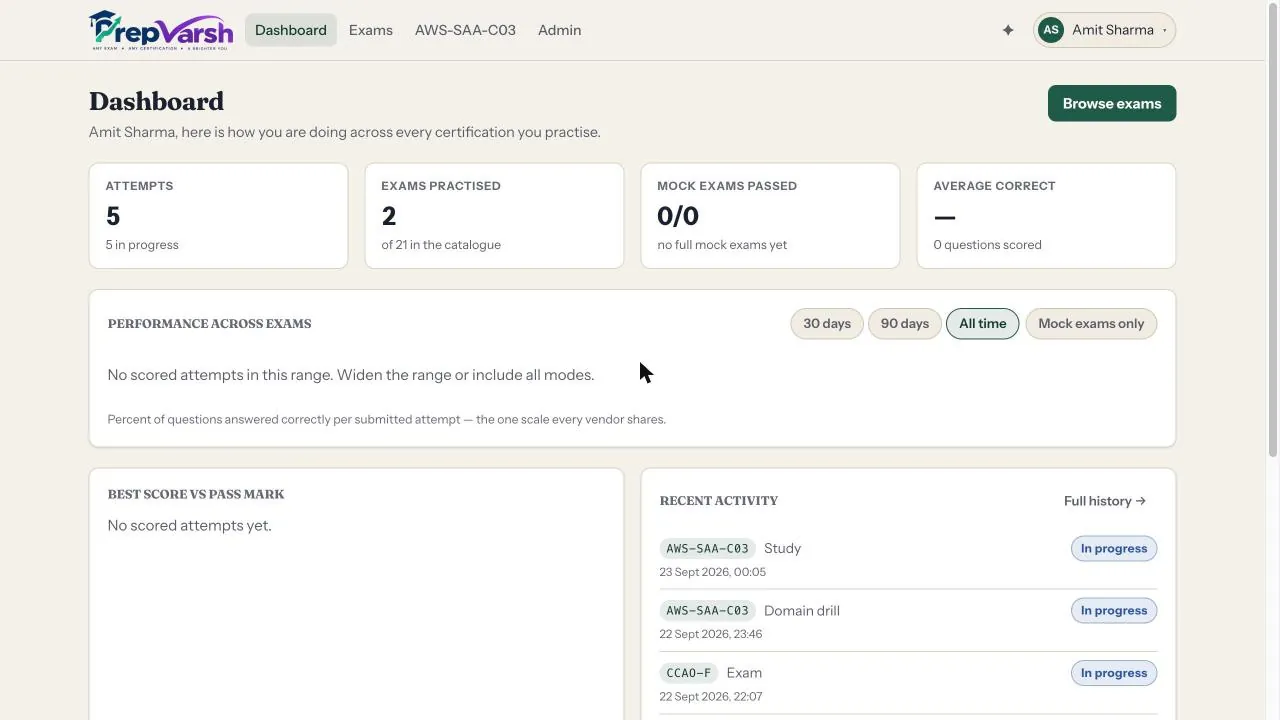Select the 90 days range
The width and height of the screenshot is (1280, 720).
pyautogui.click(x=905, y=323)
